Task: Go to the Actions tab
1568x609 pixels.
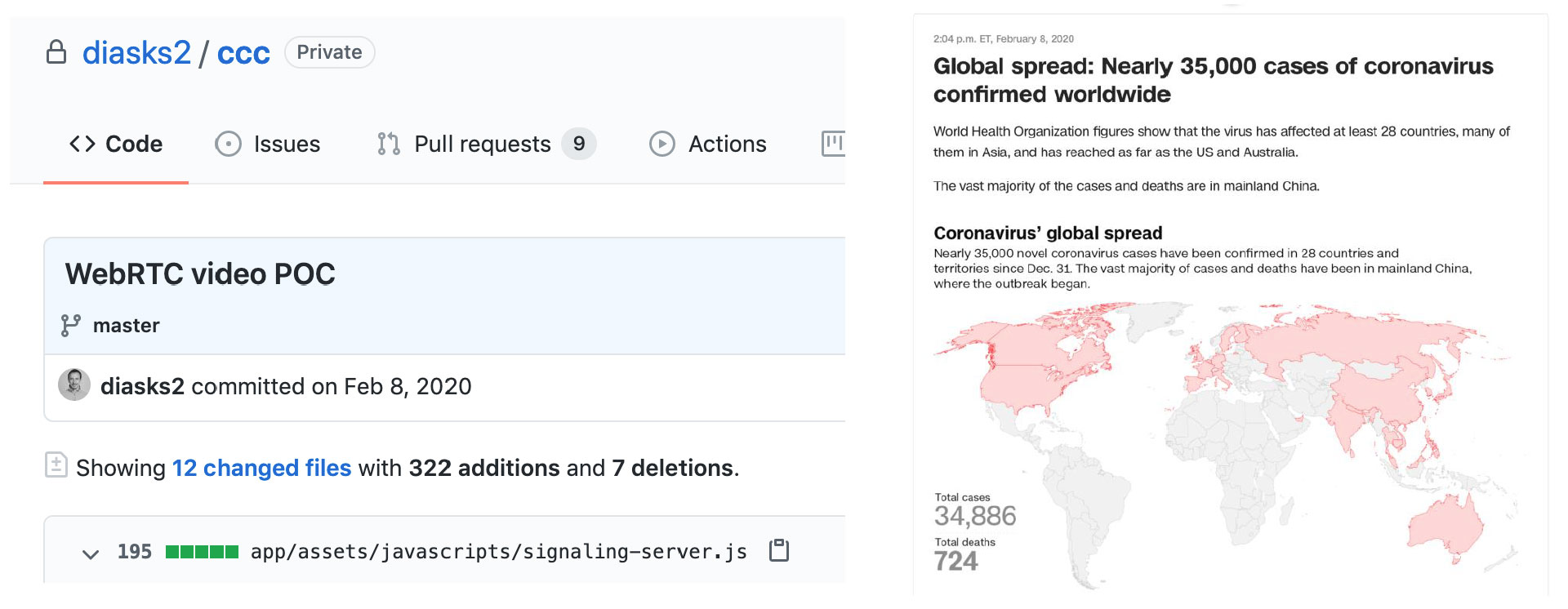Action: click(x=708, y=144)
